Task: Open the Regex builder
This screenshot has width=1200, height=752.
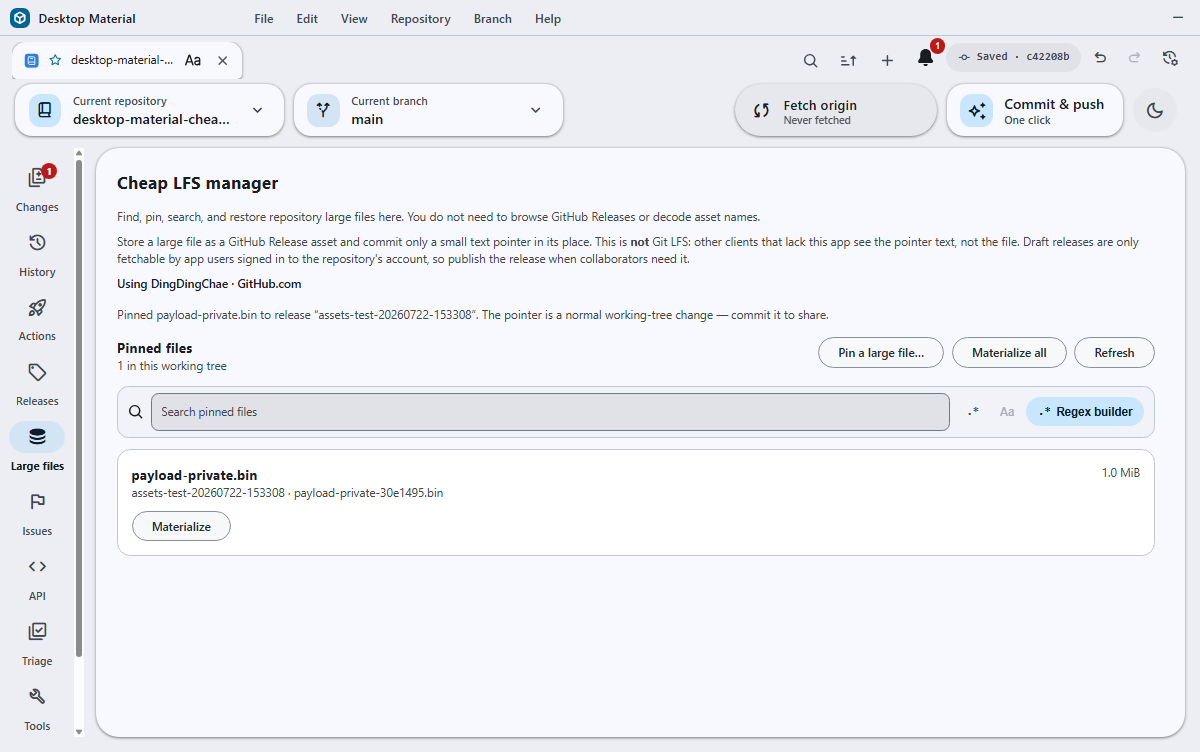Action: tap(1085, 412)
